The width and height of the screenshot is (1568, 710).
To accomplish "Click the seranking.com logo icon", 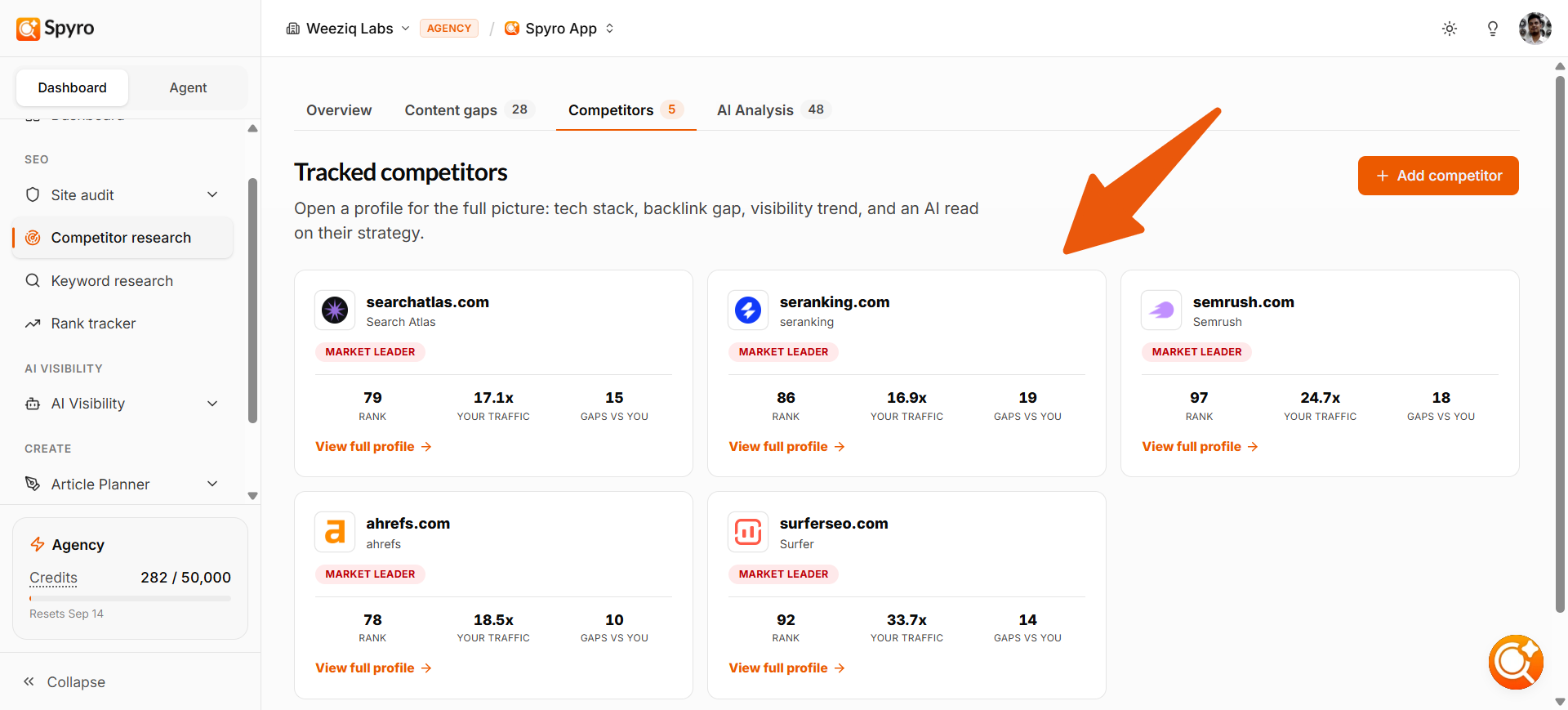I will pyautogui.click(x=748, y=310).
